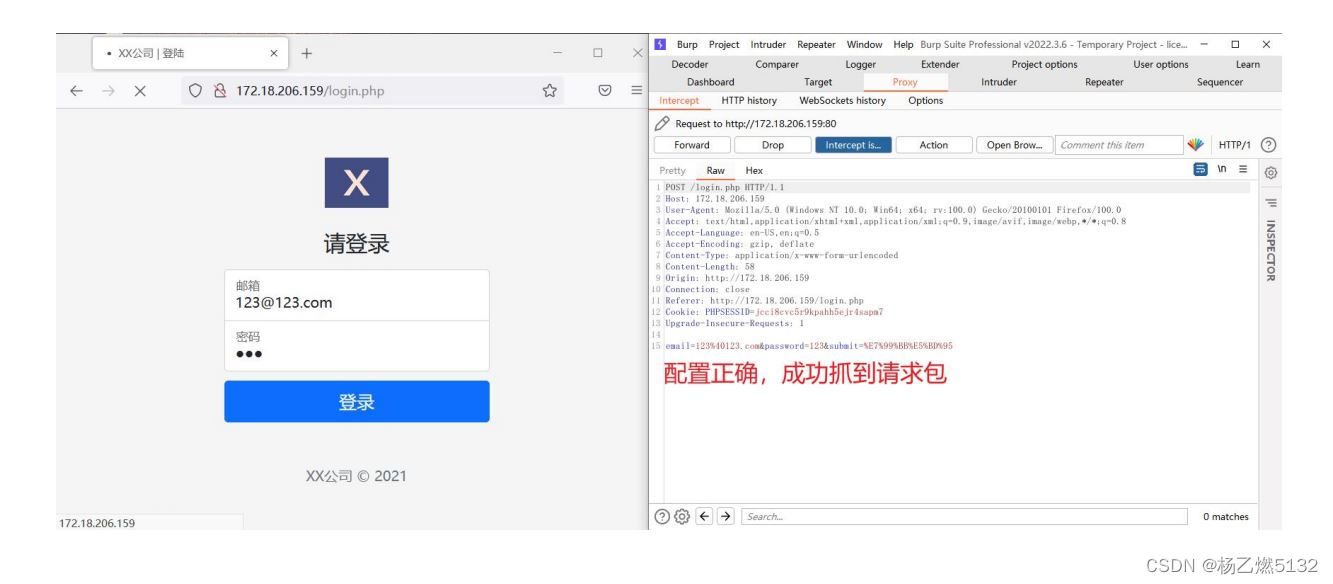Toggle the Intercept is on button
Image resolution: width=1333 pixels, height=584 pixels.
853,145
